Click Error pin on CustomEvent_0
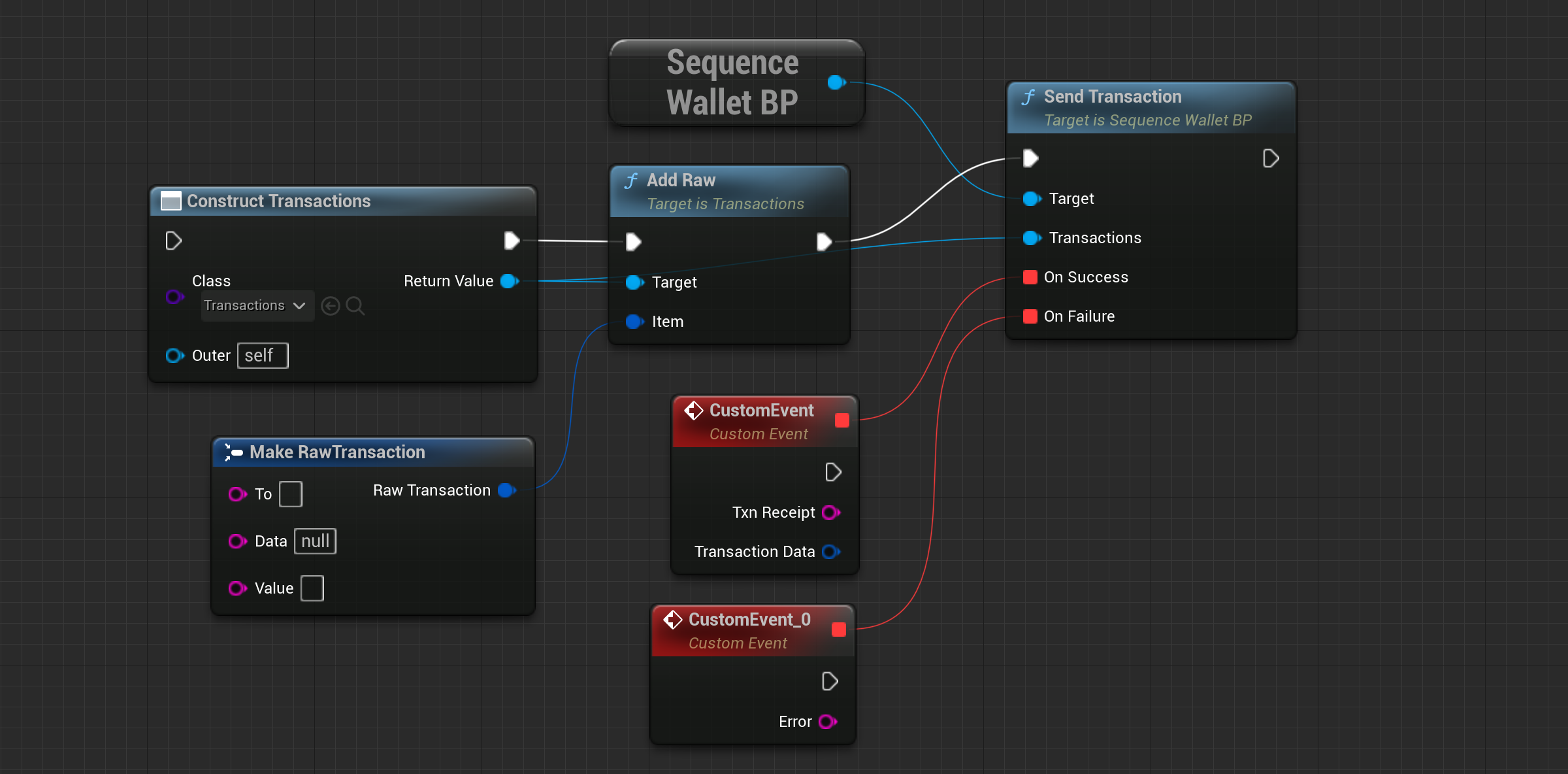The height and width of the screenshot is (774, 1568). tap(827, 722)
